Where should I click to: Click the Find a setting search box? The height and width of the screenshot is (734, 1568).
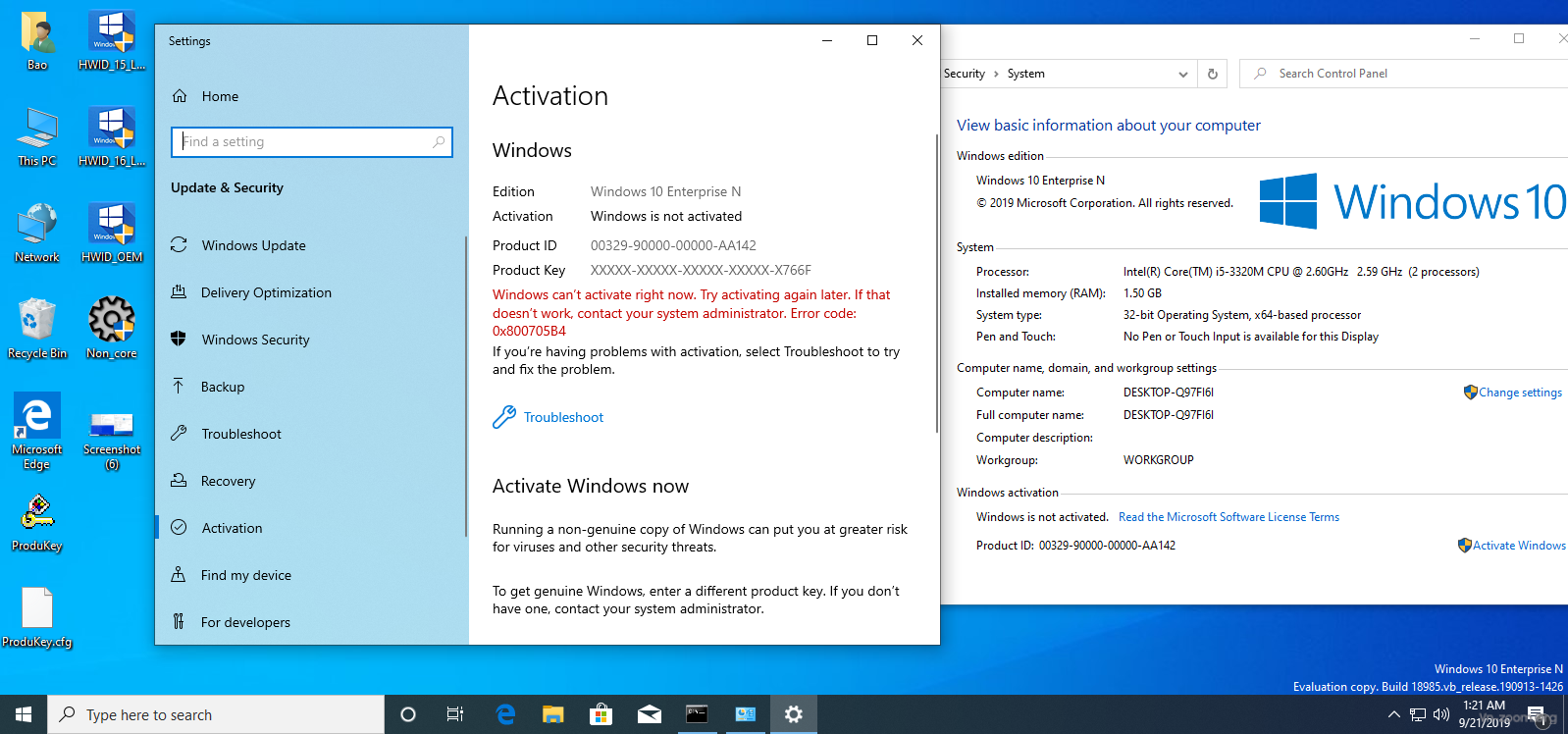312,142
